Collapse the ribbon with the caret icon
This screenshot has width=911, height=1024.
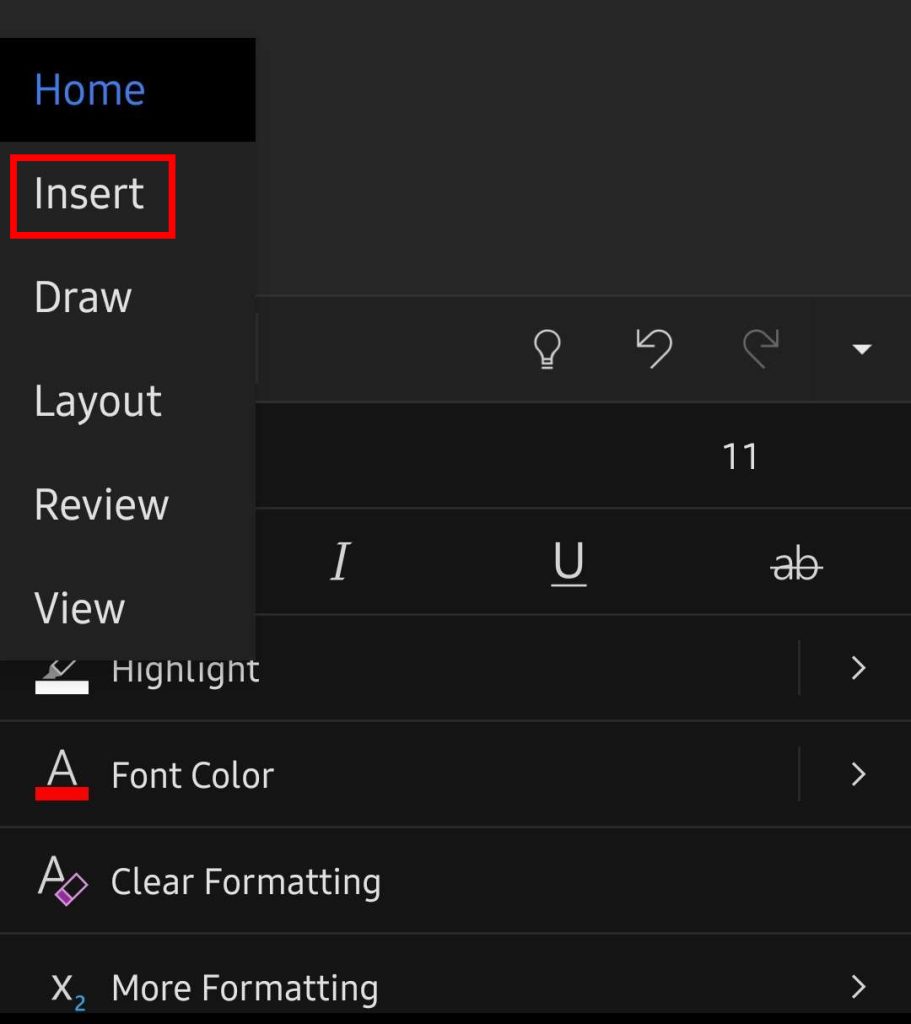[x=861, y=349]
